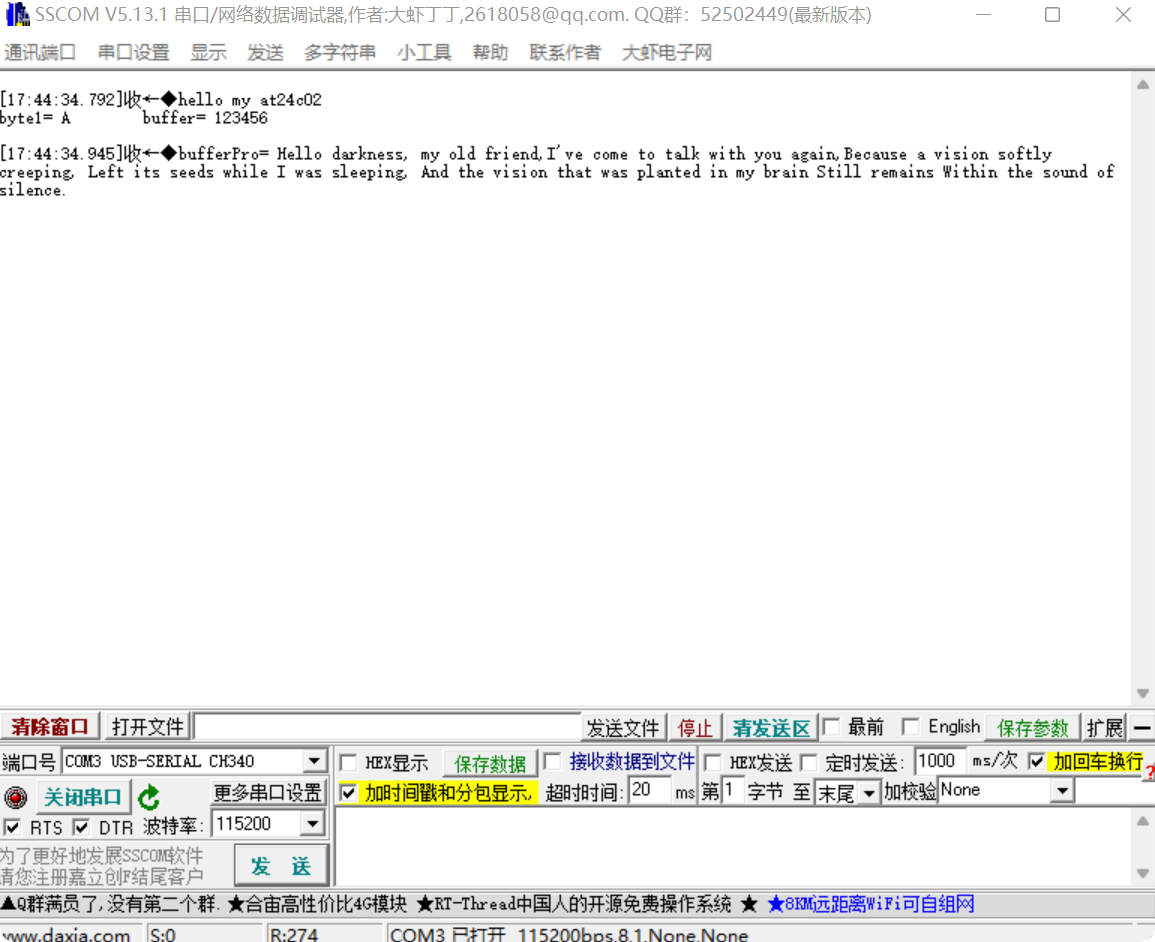
Task: Open the 小工具 menu
Action: pyautogui.click(x=424, y=52)
